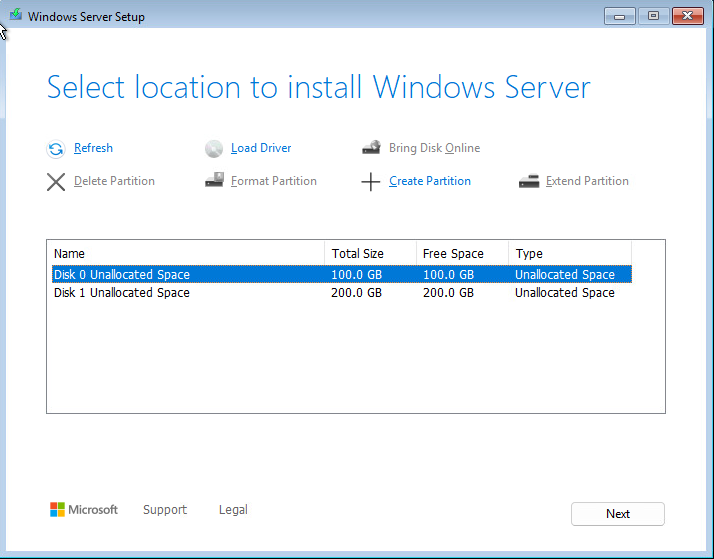Screen dimensions: 714x559
Task: Click the Microsoft four-color logo
Action: point(57,509)
